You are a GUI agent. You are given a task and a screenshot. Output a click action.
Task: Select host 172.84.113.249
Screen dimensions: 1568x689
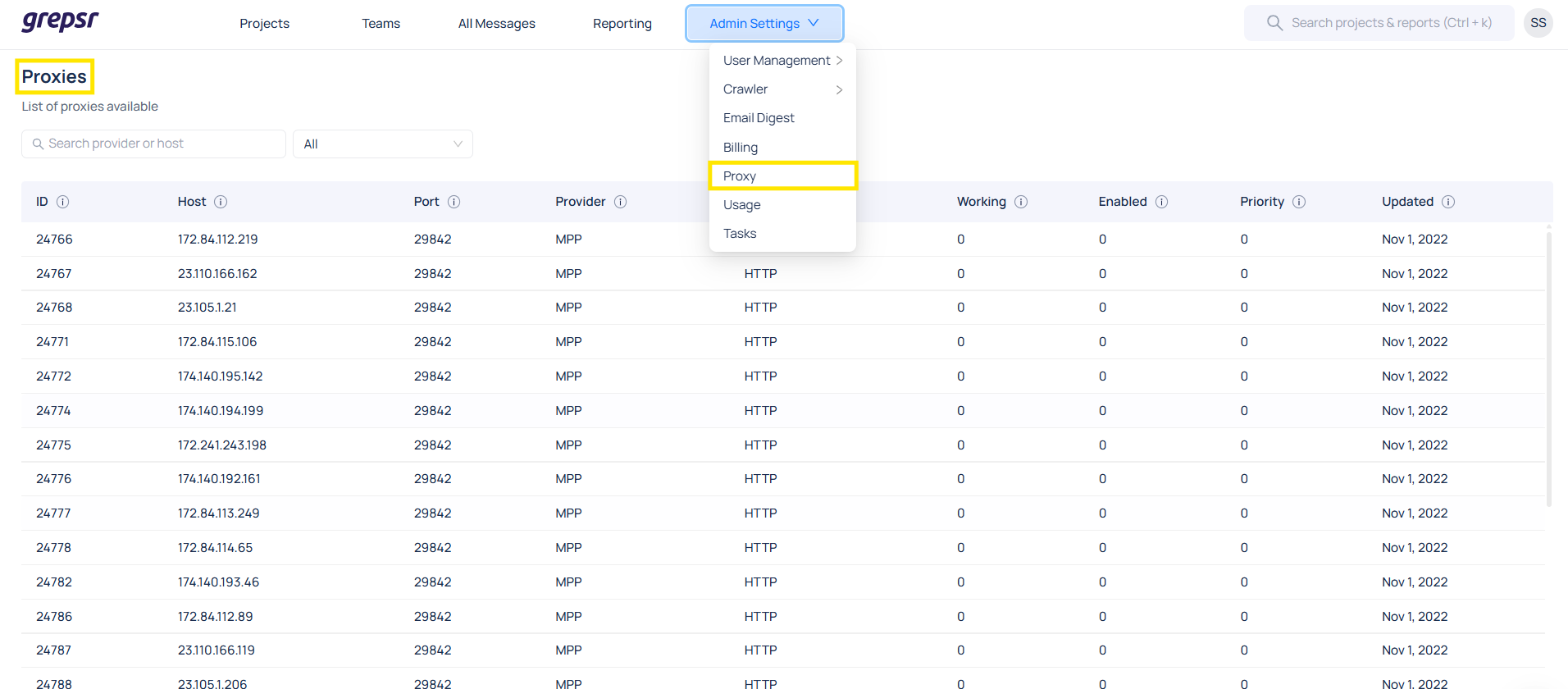point(219,513)
